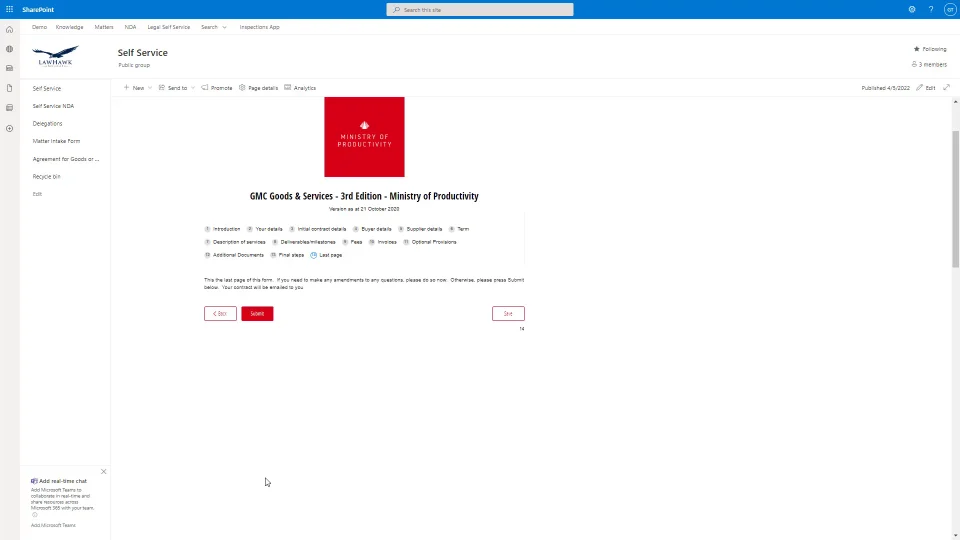Open My files page icon in the app bar
Image resolution: width=960 pixels, height=540 pixels.
coord(9,88)
